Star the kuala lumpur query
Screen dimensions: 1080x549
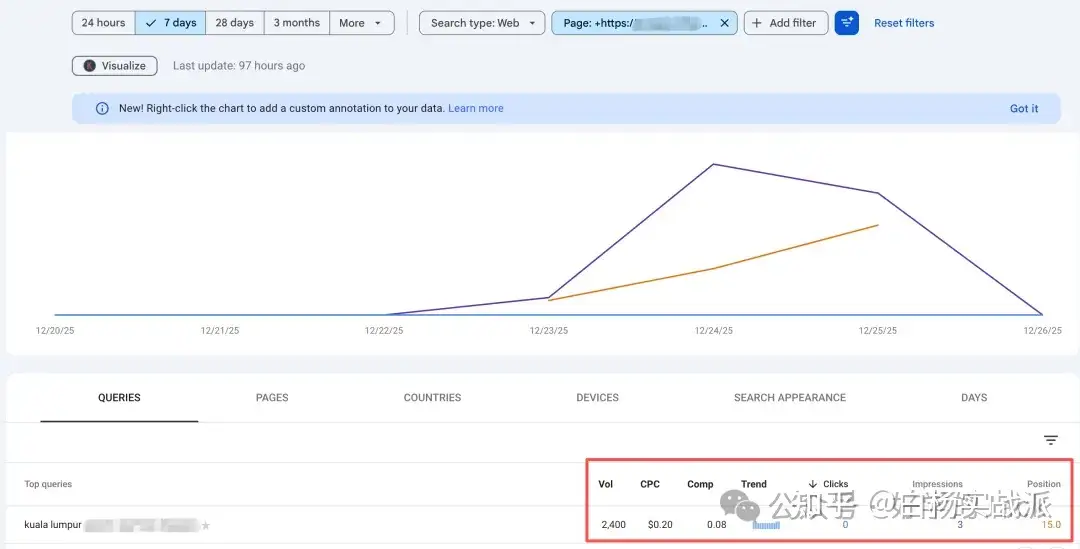(206, 525)
